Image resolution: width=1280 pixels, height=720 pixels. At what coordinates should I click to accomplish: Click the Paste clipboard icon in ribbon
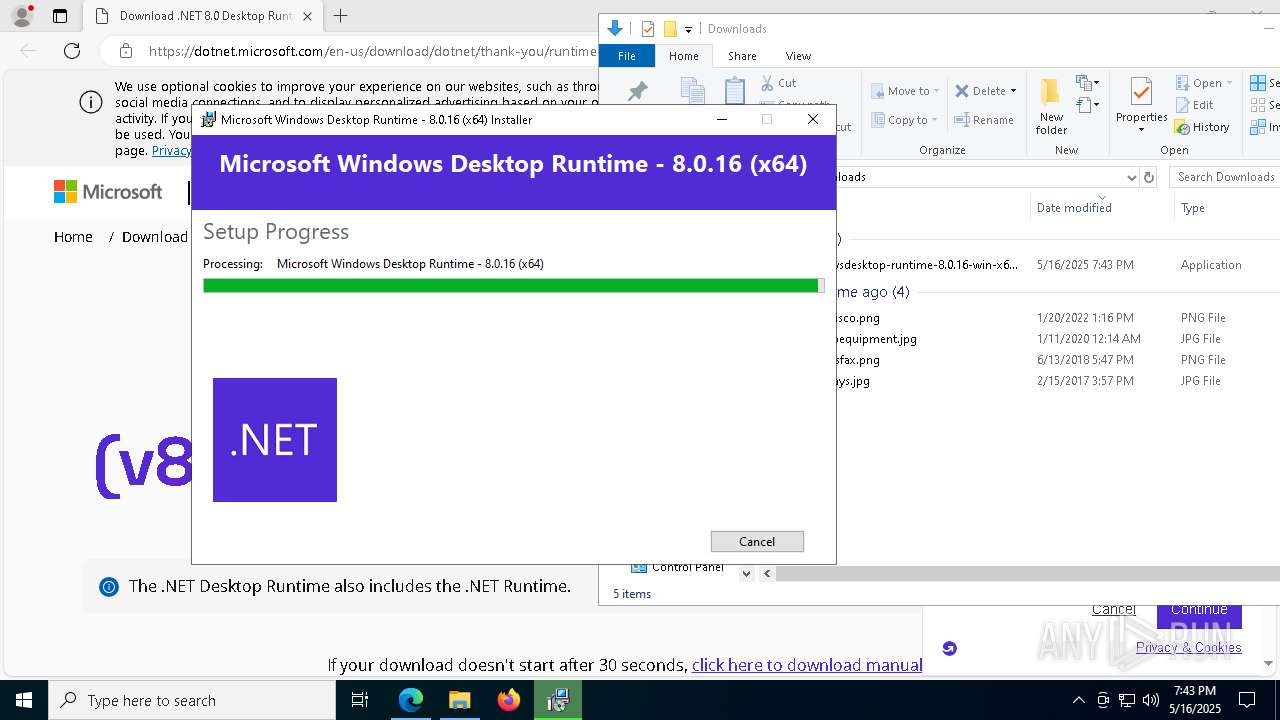735,90
